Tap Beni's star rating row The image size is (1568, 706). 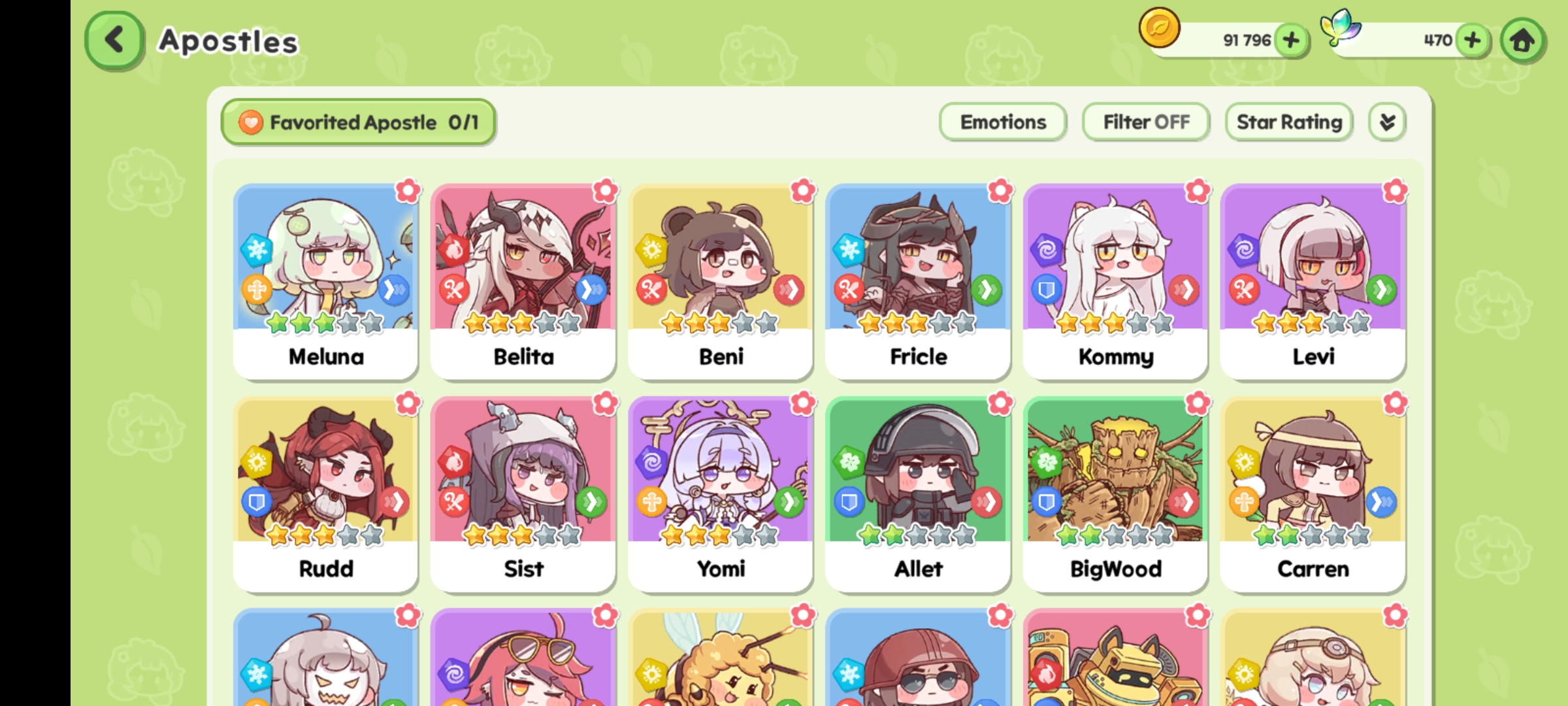(720, 323)
